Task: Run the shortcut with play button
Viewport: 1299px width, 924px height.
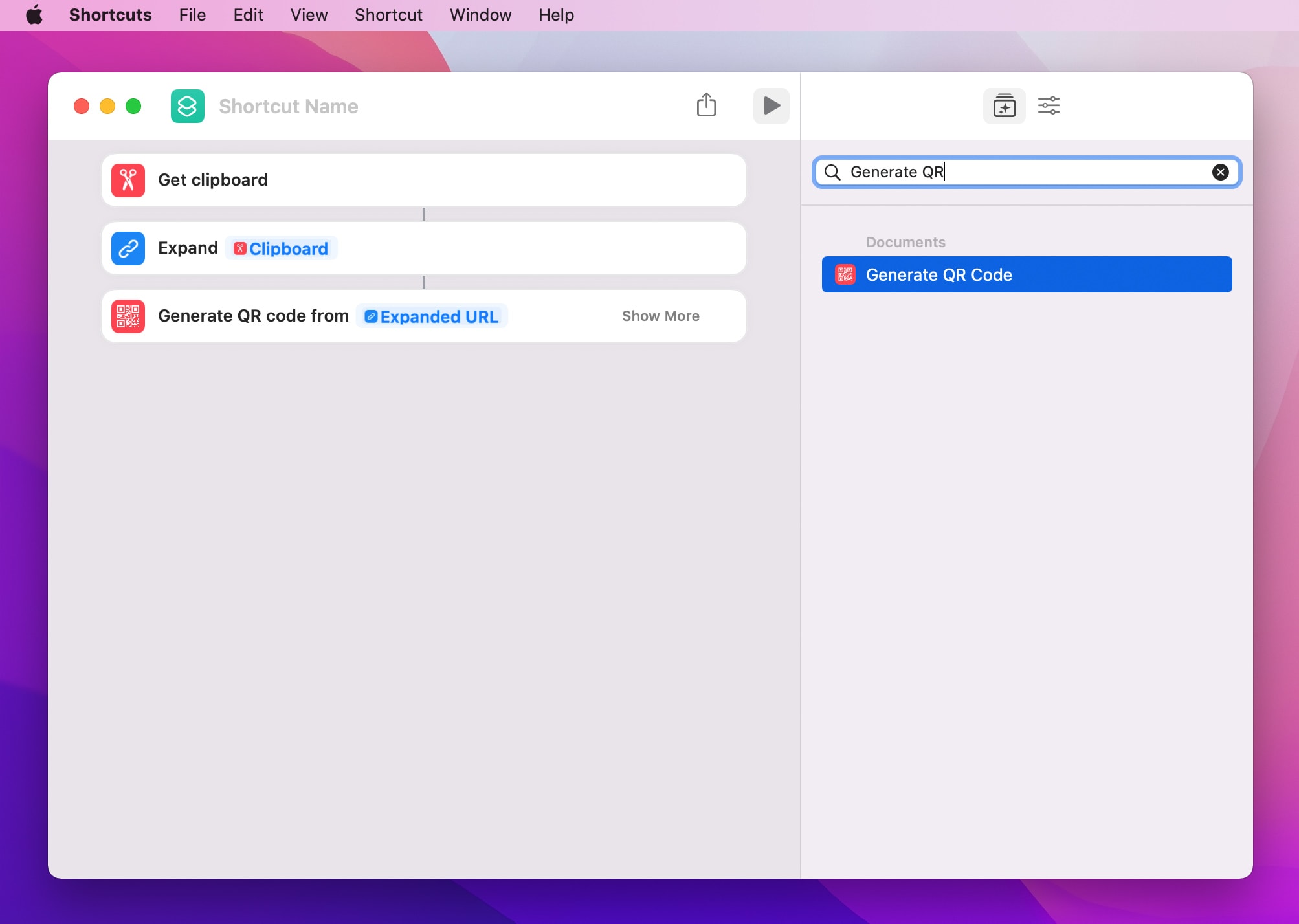Action: click(771, 105)
